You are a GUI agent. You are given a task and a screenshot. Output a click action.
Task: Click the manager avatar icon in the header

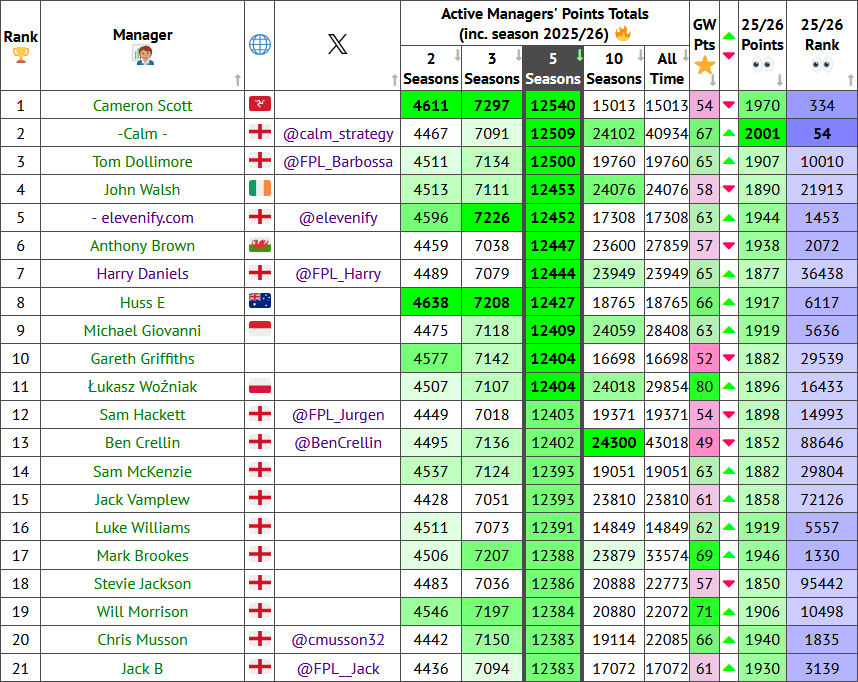point(143,55)
